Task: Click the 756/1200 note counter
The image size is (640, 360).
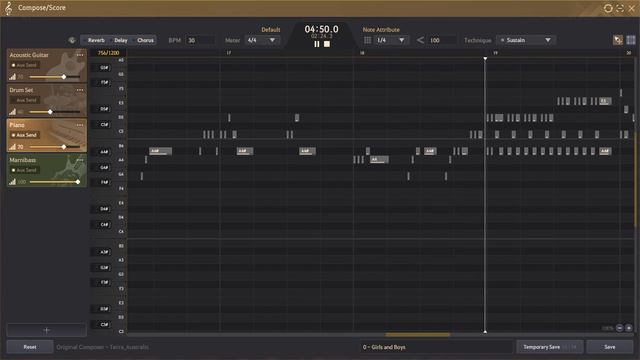Action: coord(108,53)
